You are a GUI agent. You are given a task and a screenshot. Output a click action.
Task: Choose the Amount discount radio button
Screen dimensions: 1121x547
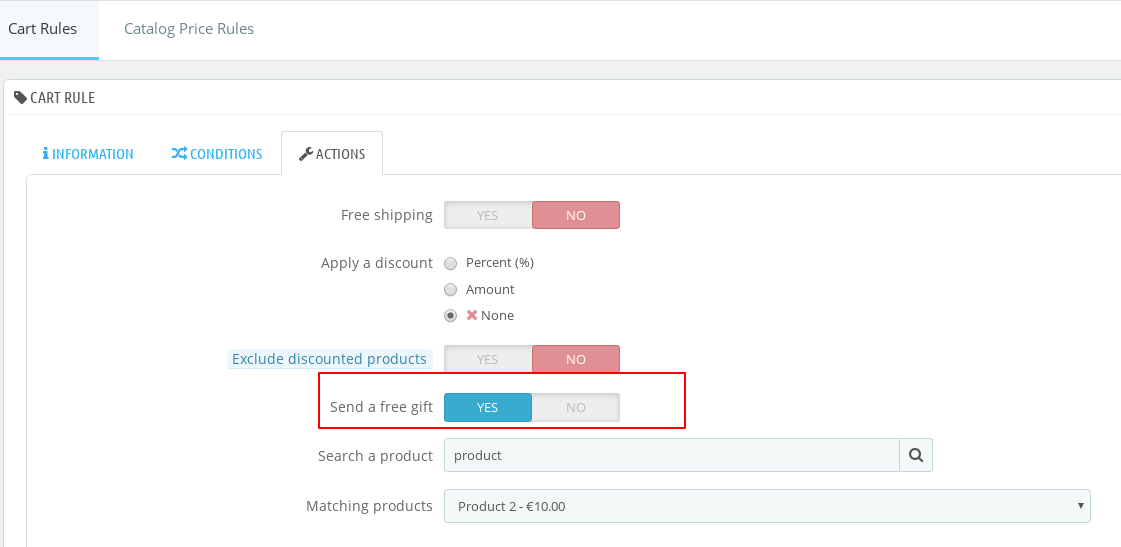pos(451,289)
